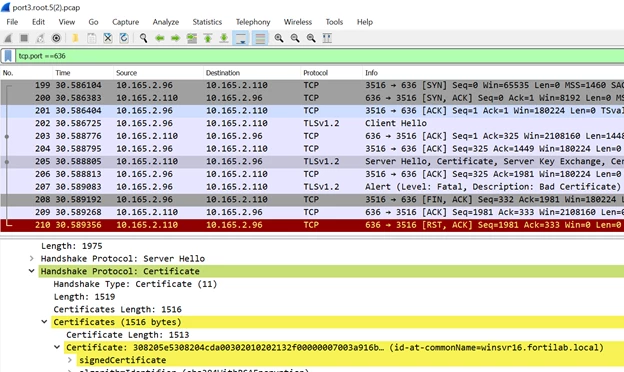This screenshot has height=372, width=624.
Task: Select packet 205 Server Hello, Certificate row
Action: [312, 162]
